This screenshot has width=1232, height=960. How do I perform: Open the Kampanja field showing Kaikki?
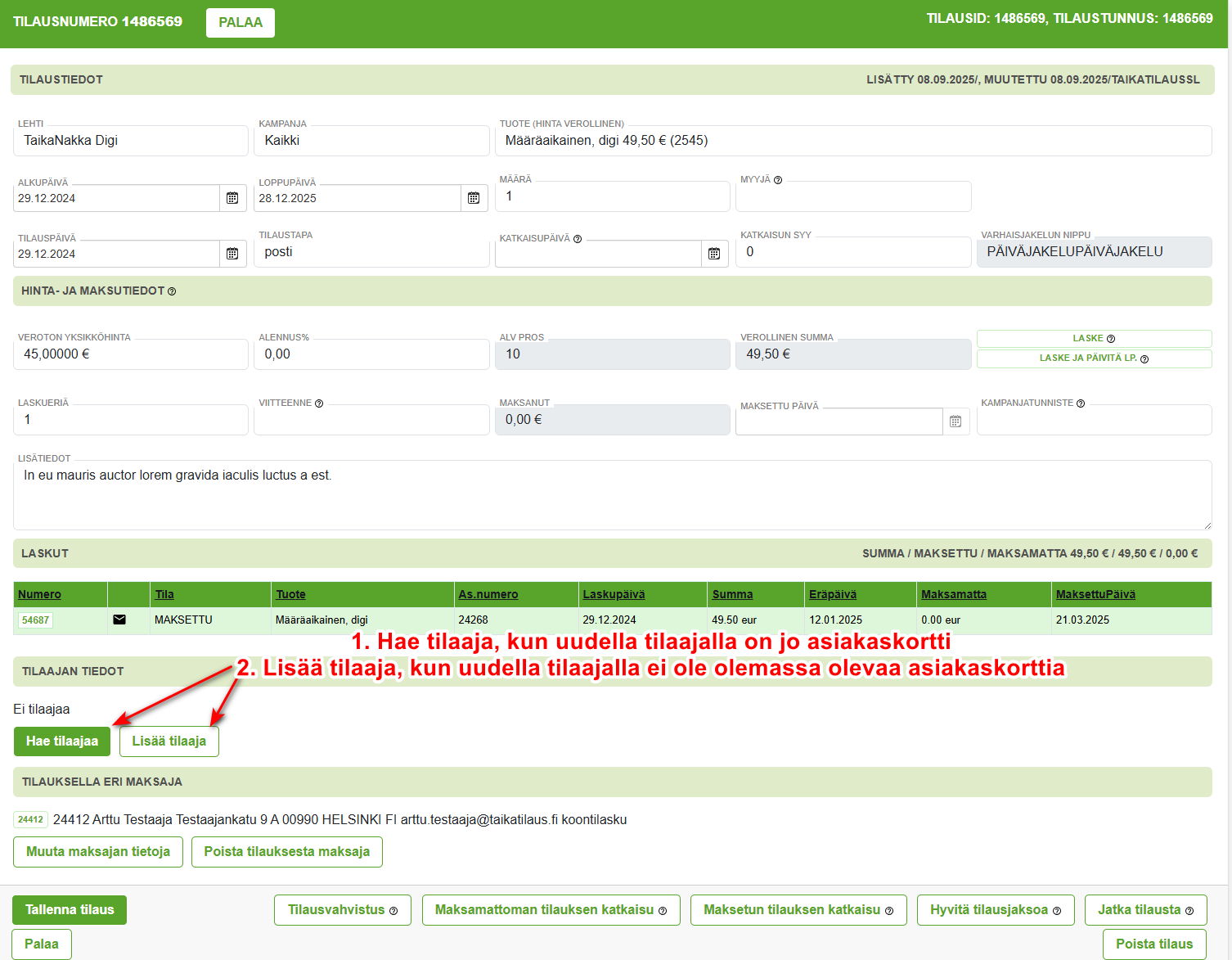click(371, 141)
